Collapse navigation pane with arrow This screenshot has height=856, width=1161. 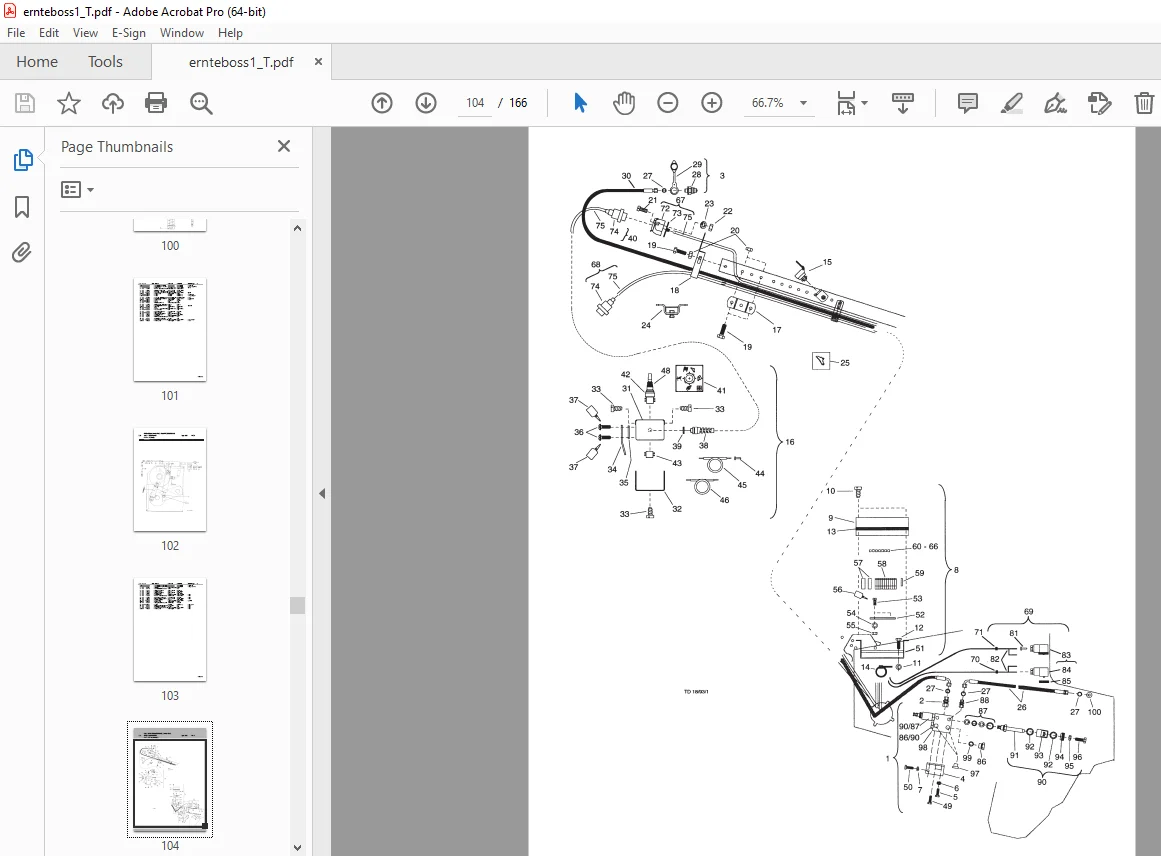322,493
